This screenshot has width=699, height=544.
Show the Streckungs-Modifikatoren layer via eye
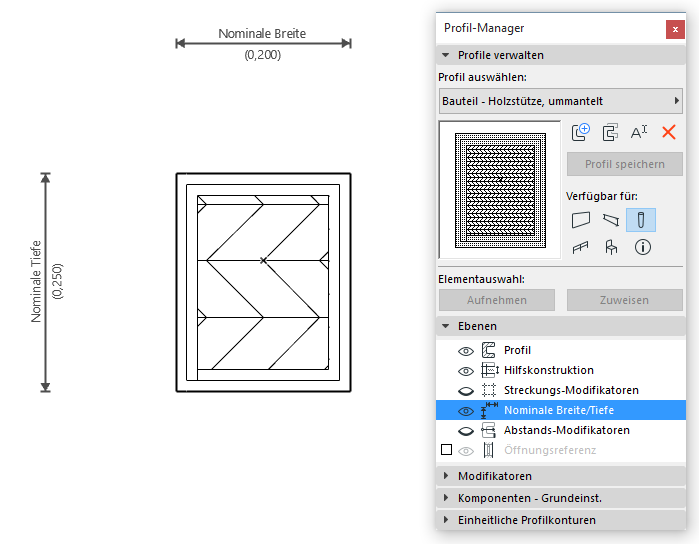pos(466,391)
